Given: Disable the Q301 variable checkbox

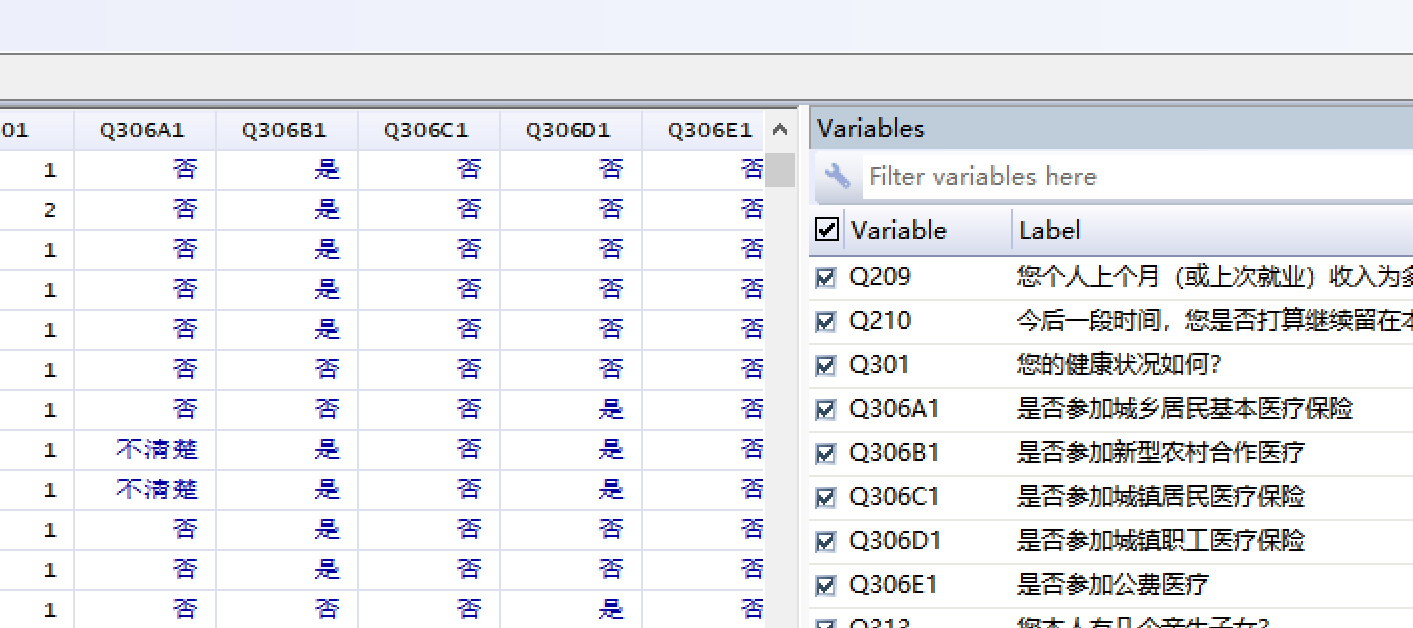Looking at the screenshot, I should [x=826, y=365].
